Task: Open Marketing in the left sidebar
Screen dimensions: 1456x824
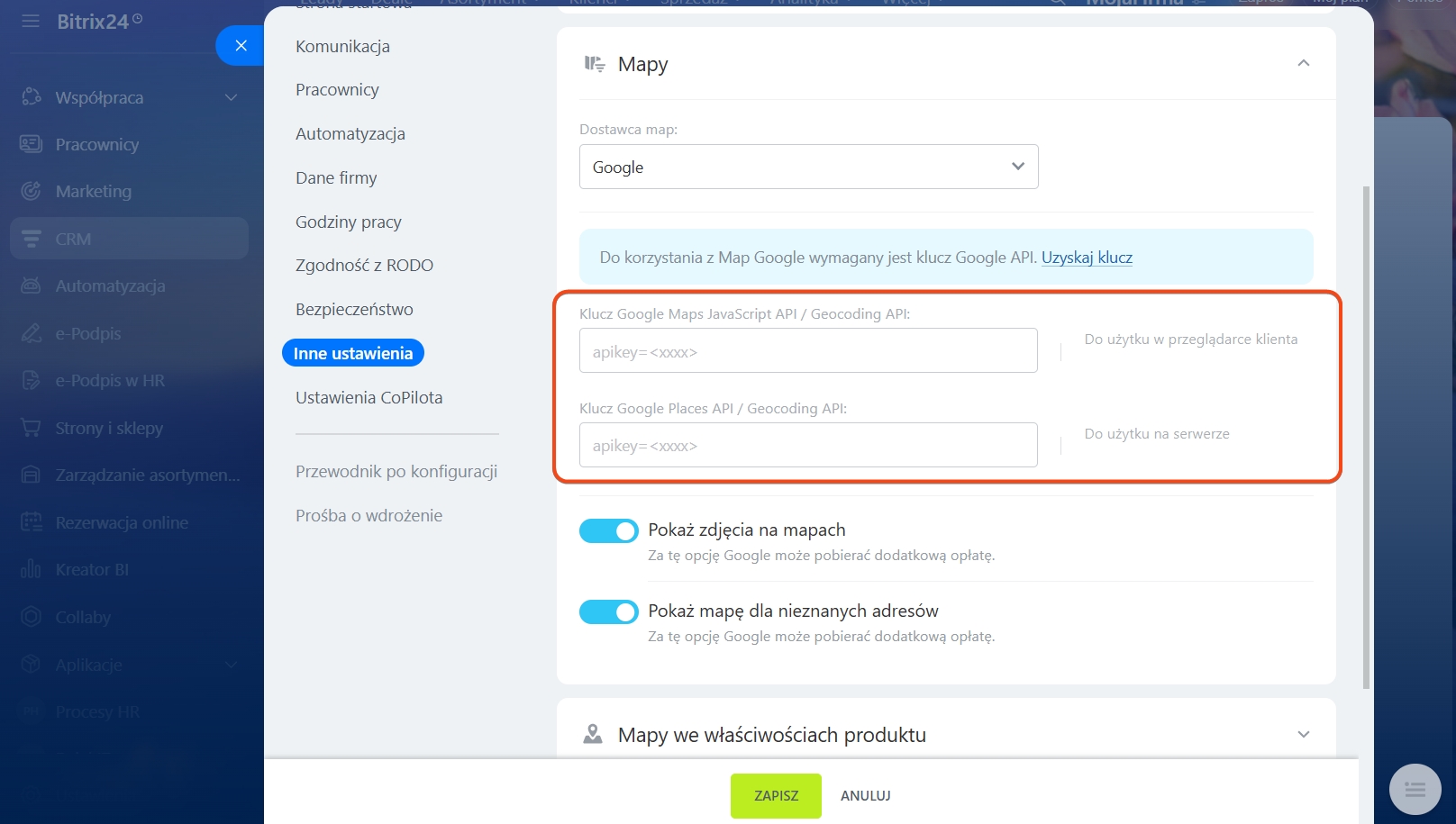Action: (94, 191)
